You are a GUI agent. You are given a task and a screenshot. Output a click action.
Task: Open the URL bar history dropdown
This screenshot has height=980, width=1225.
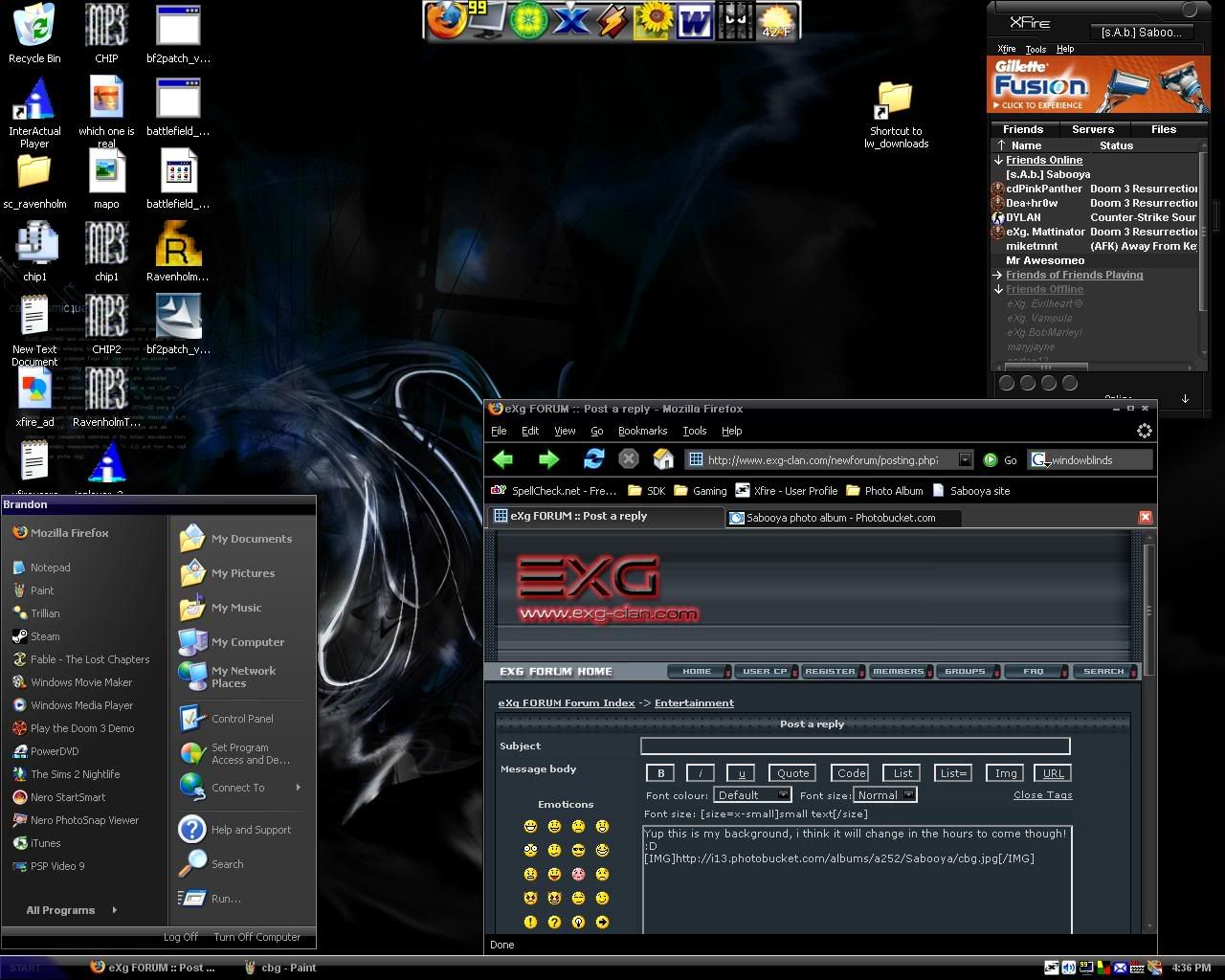point(965,460)
